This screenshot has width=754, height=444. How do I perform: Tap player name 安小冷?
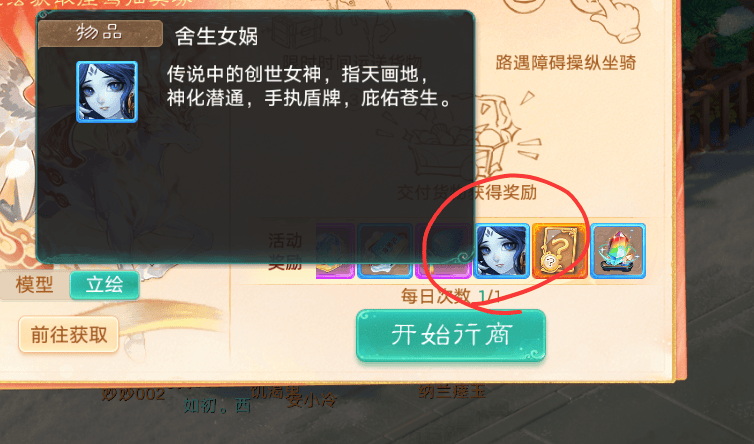click(312, 399)
